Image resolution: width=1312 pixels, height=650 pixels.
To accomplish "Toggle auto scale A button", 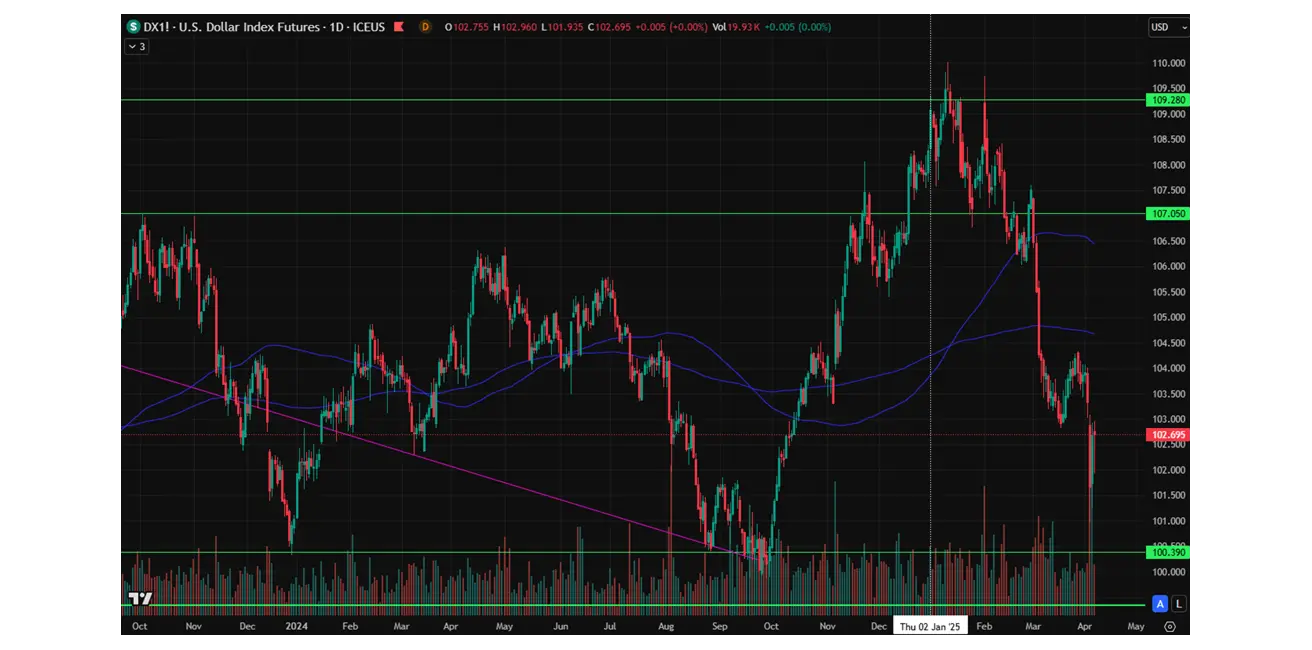I will (1160, 603).
